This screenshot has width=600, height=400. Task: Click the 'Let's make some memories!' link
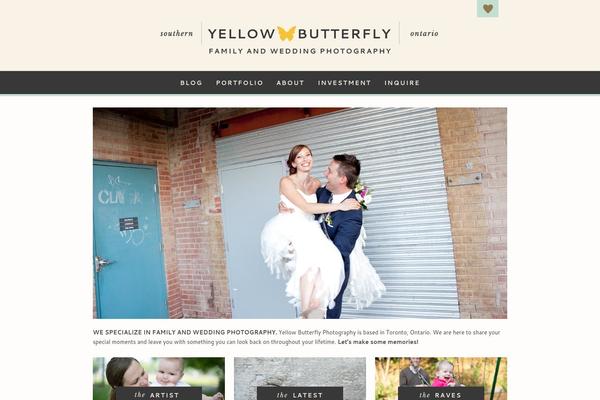pyautogui.click(x=378, y=342)
